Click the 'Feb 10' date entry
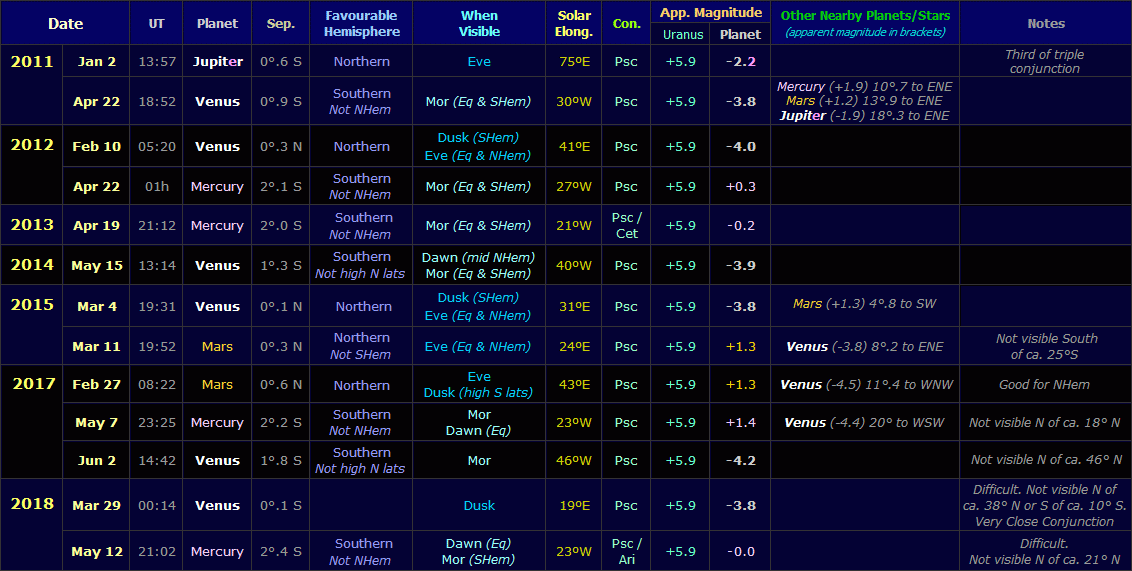Viewport: 1132px width, 571px height. click(97, 147)
